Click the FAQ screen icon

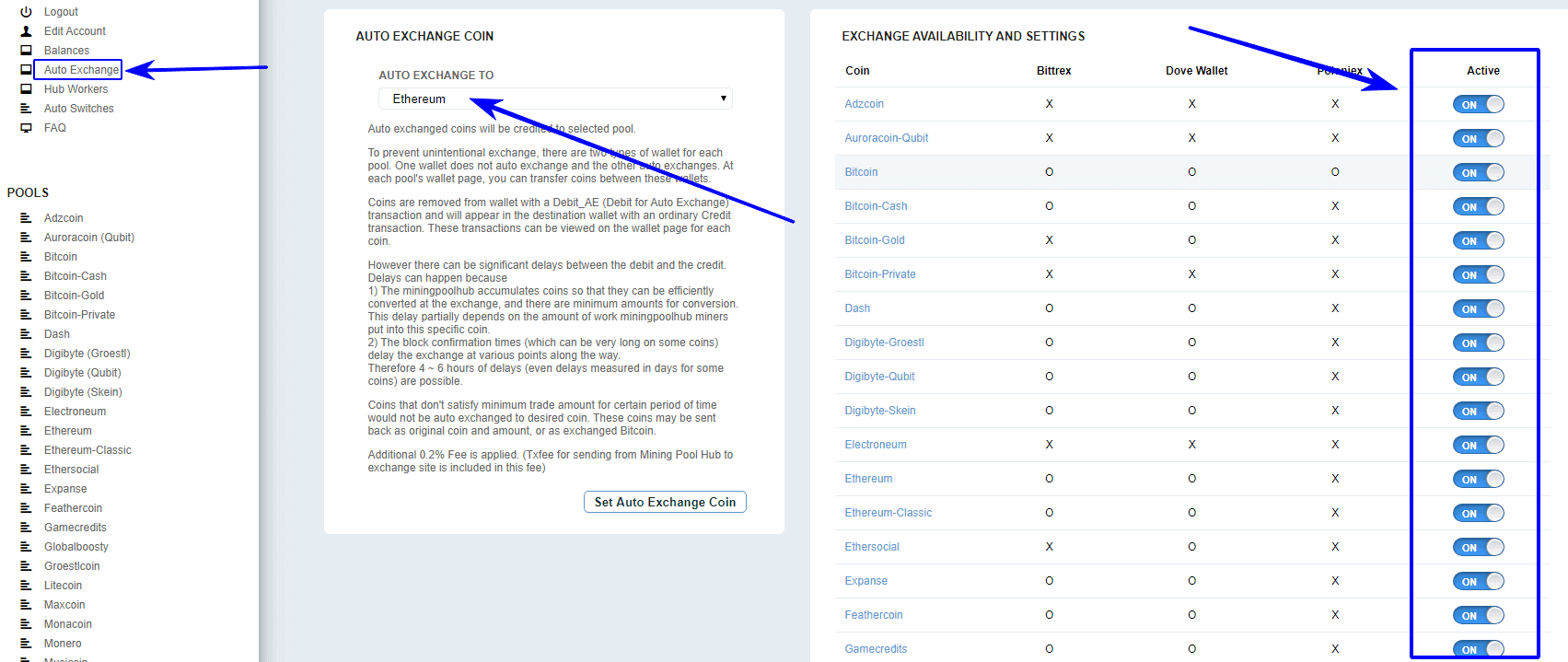point(26,128)
